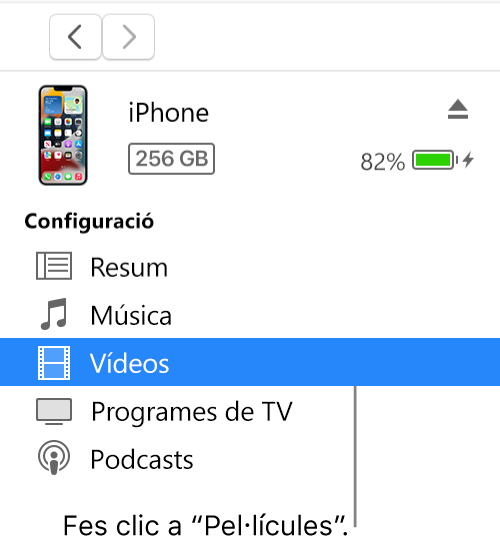Screen dimensions: 500x548
Task: Select Música in the sidebar
Action: (x=250, y=315)
